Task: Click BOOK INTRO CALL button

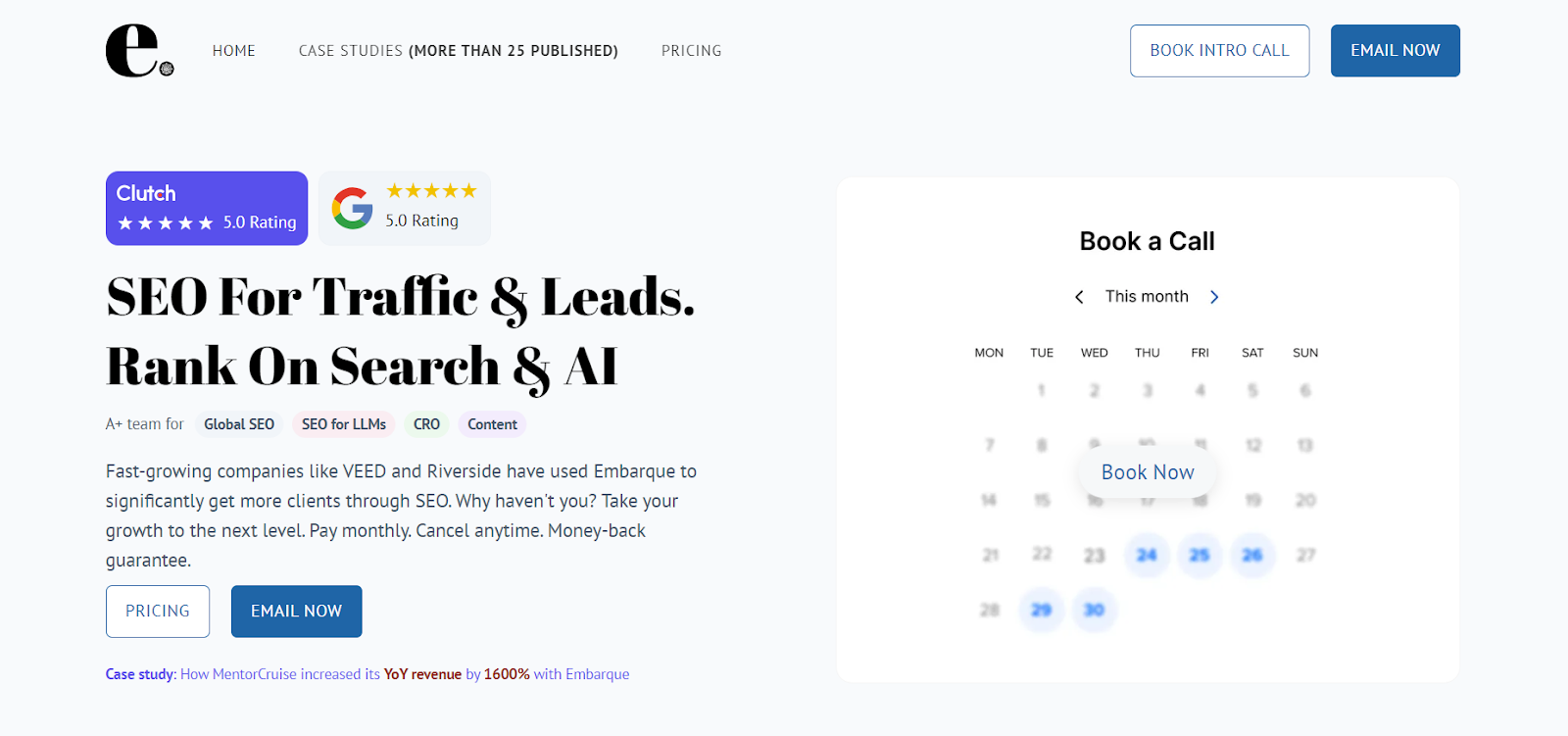Action: tap(1219, 51)
